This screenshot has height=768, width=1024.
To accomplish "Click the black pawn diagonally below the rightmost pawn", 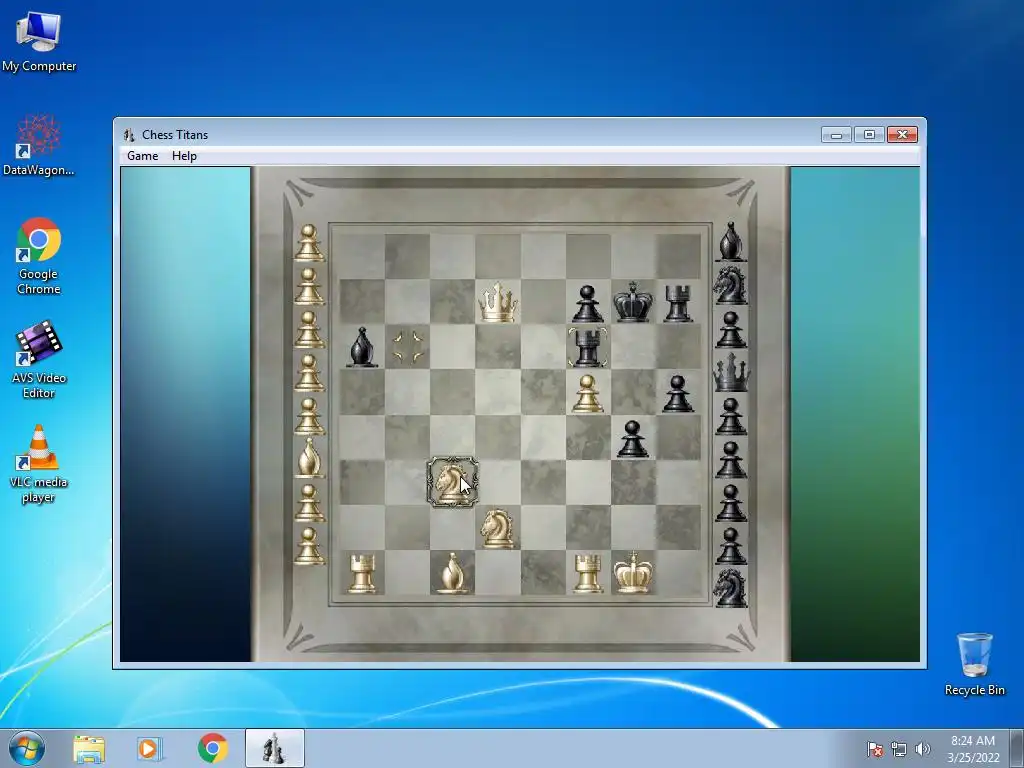I will pos(632,438).
